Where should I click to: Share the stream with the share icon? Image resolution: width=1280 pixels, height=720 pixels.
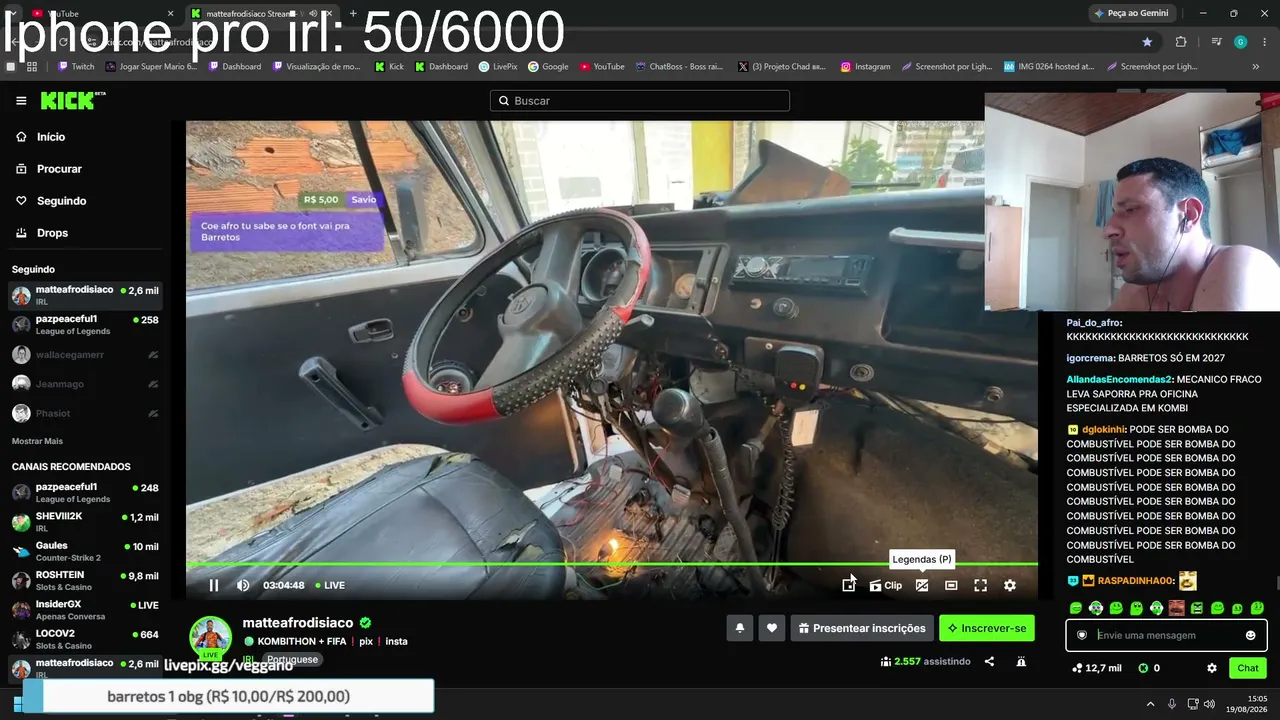[x=989, y=661]
